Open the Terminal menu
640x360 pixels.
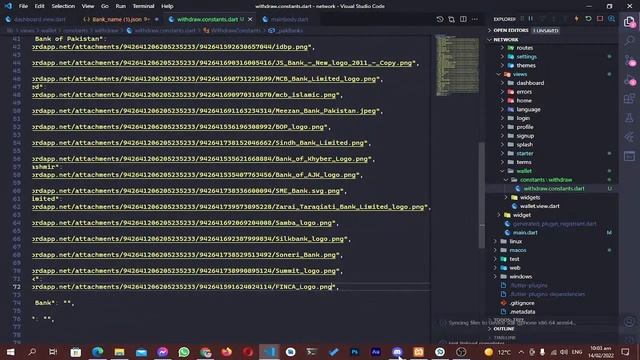[143, 6]
